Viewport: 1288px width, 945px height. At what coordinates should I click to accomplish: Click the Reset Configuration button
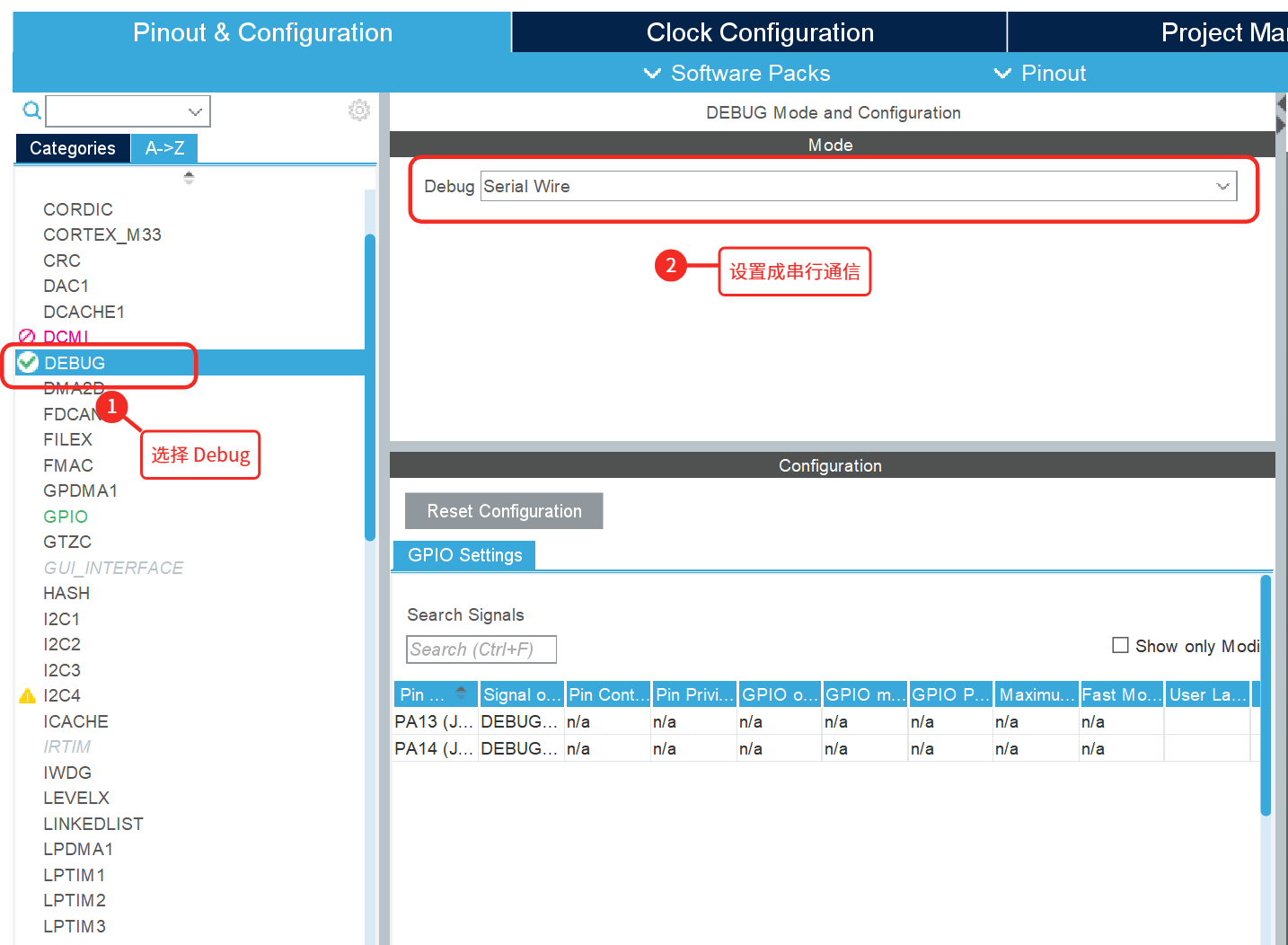(x=504, y=511)
